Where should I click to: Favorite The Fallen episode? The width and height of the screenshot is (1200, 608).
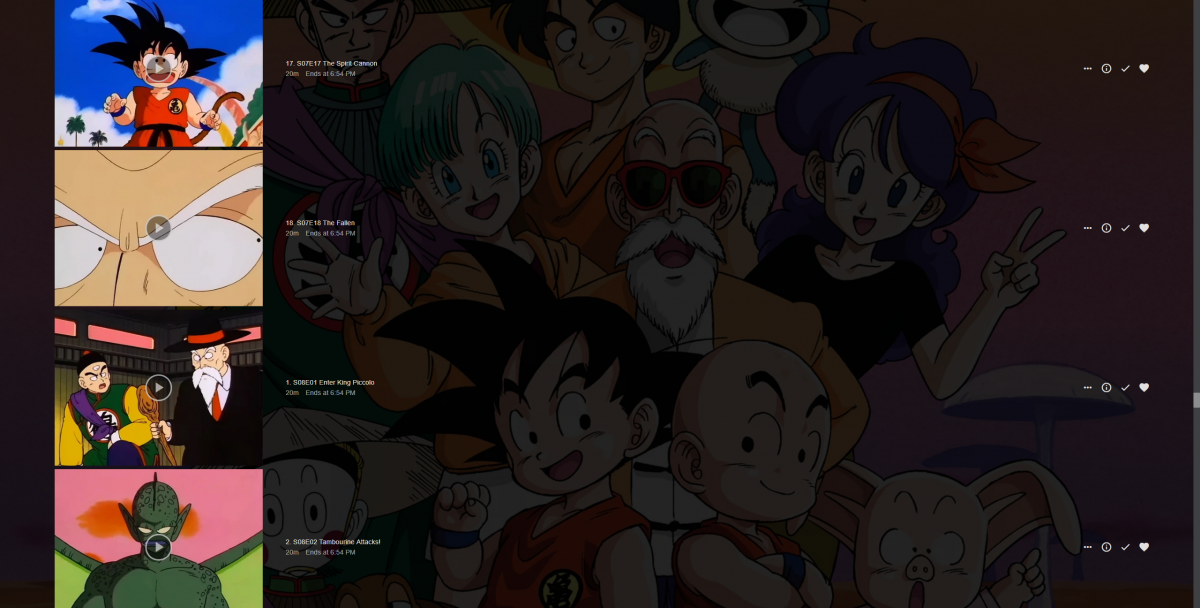coord(1144,228)
